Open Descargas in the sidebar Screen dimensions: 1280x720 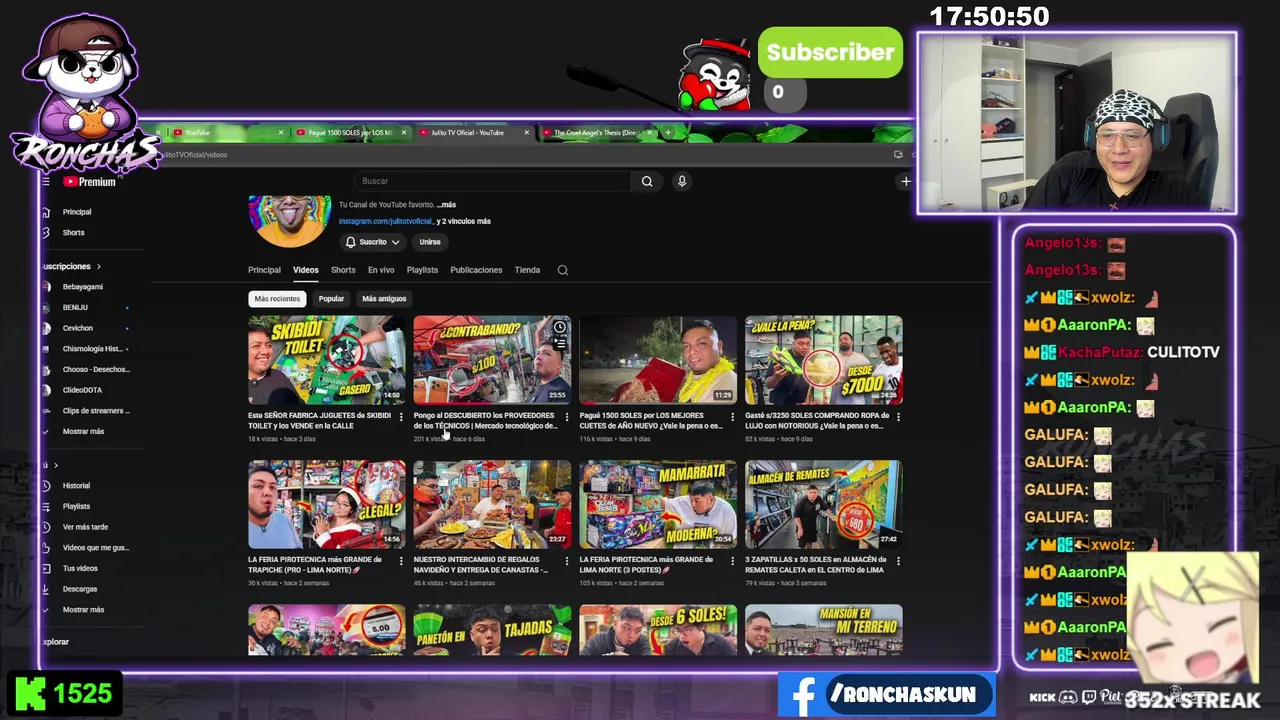(x=80, y=589)
